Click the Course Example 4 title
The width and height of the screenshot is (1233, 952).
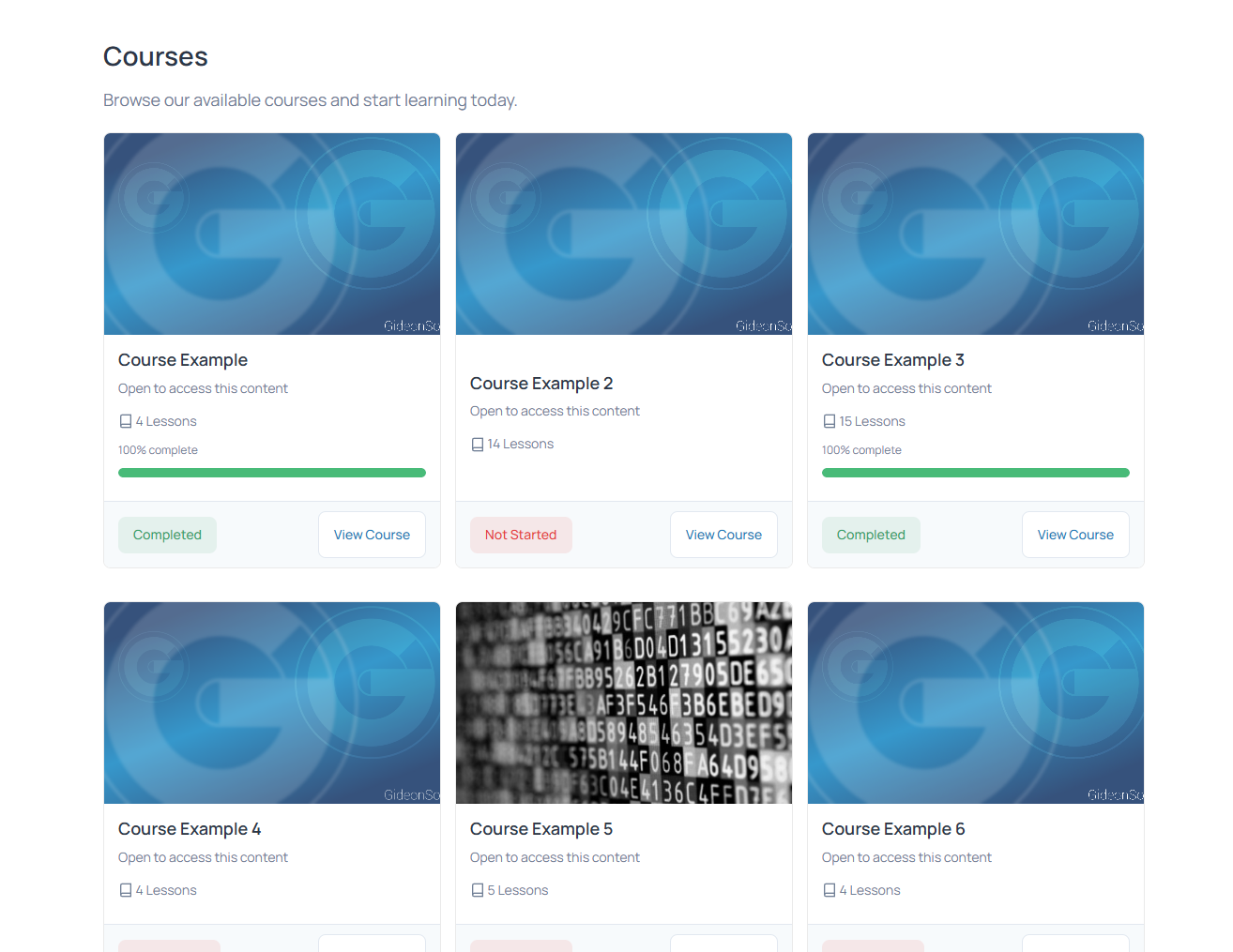point(190,829)
